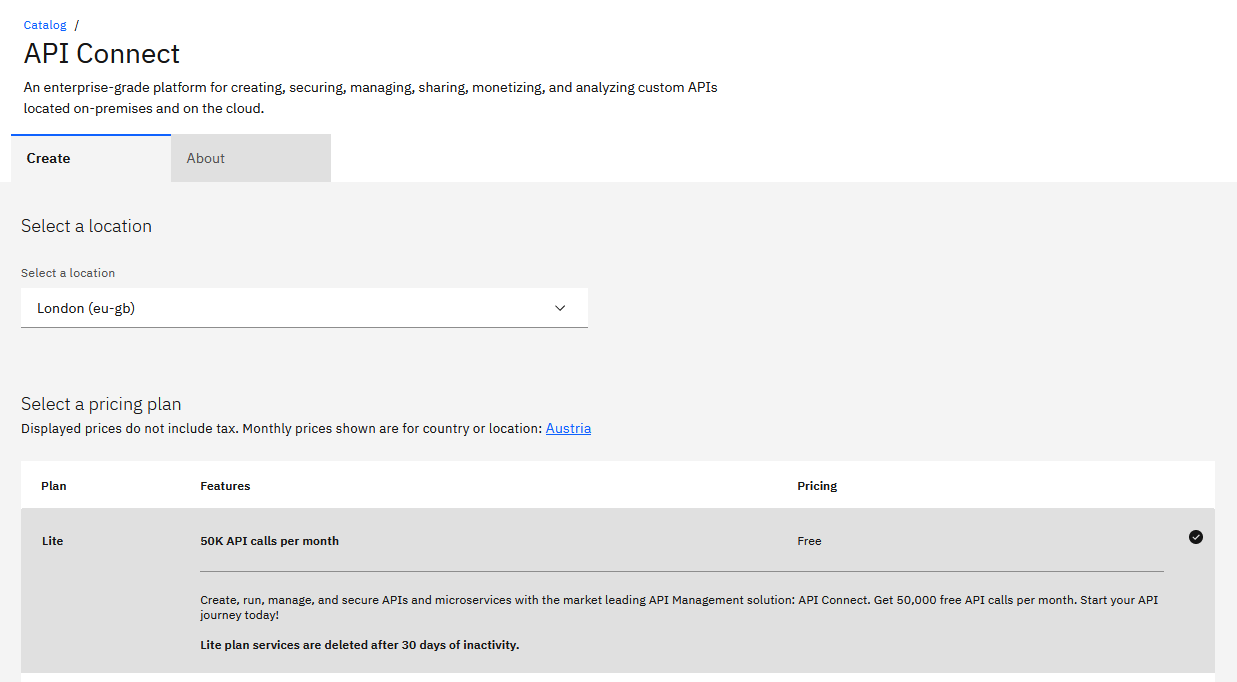Click the API Connect page title
This screenshot has width=1237, height=682.
pyautogui.click(x=101, y=54)
